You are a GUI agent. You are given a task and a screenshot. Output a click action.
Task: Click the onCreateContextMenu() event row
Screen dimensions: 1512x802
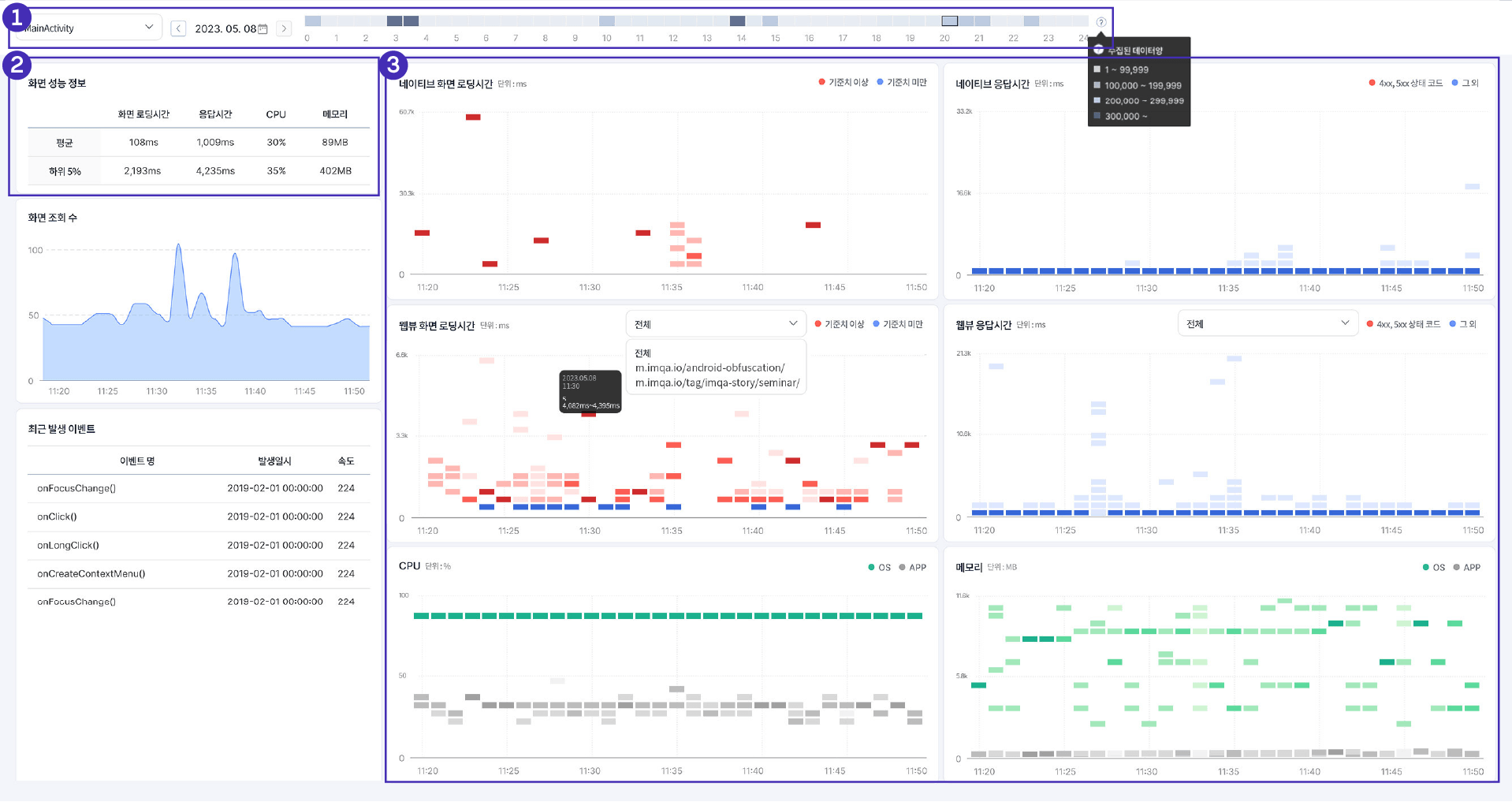[198, 573]
